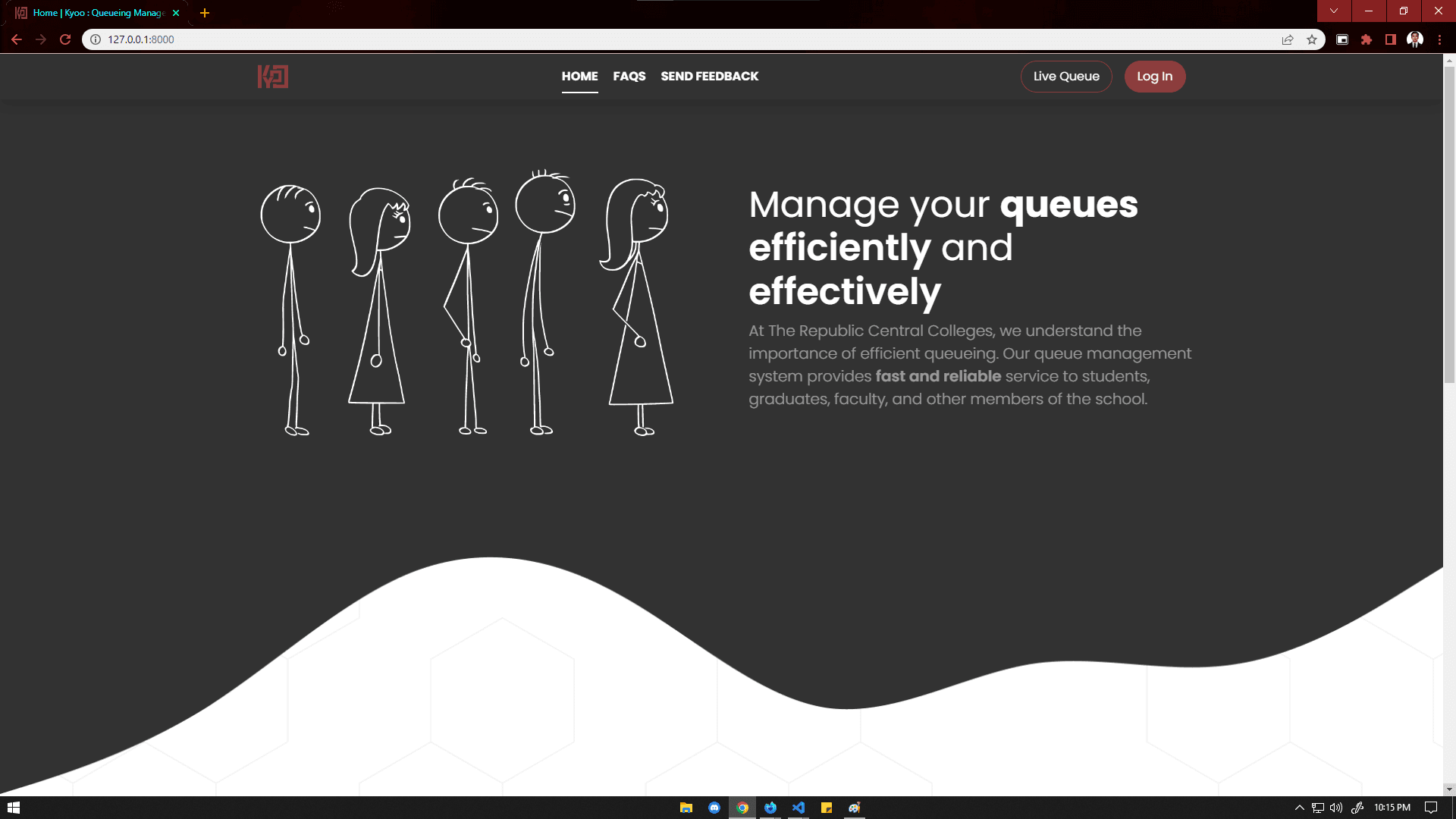Open the media picture-in-picture control icon
Screen dimensions: 1456x819
1342,39
